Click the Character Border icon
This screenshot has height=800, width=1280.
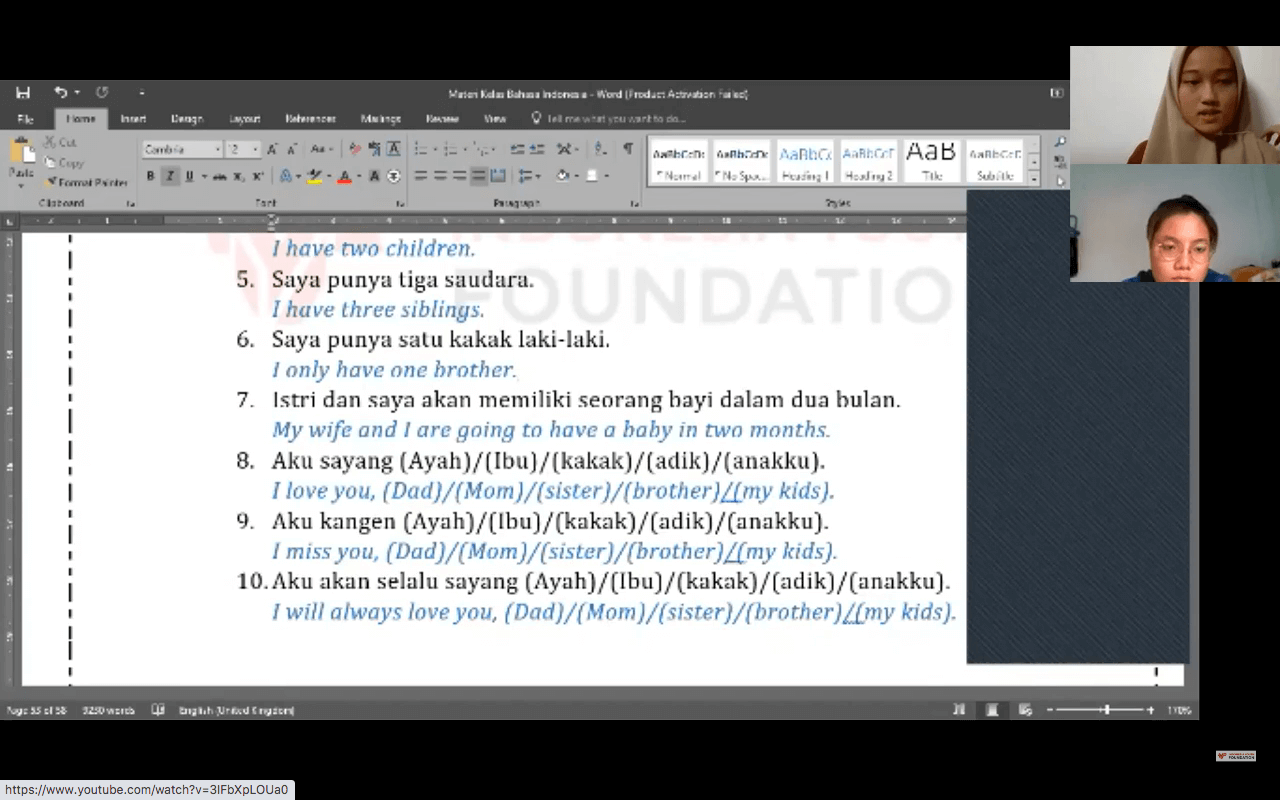[x=394, y=149]
